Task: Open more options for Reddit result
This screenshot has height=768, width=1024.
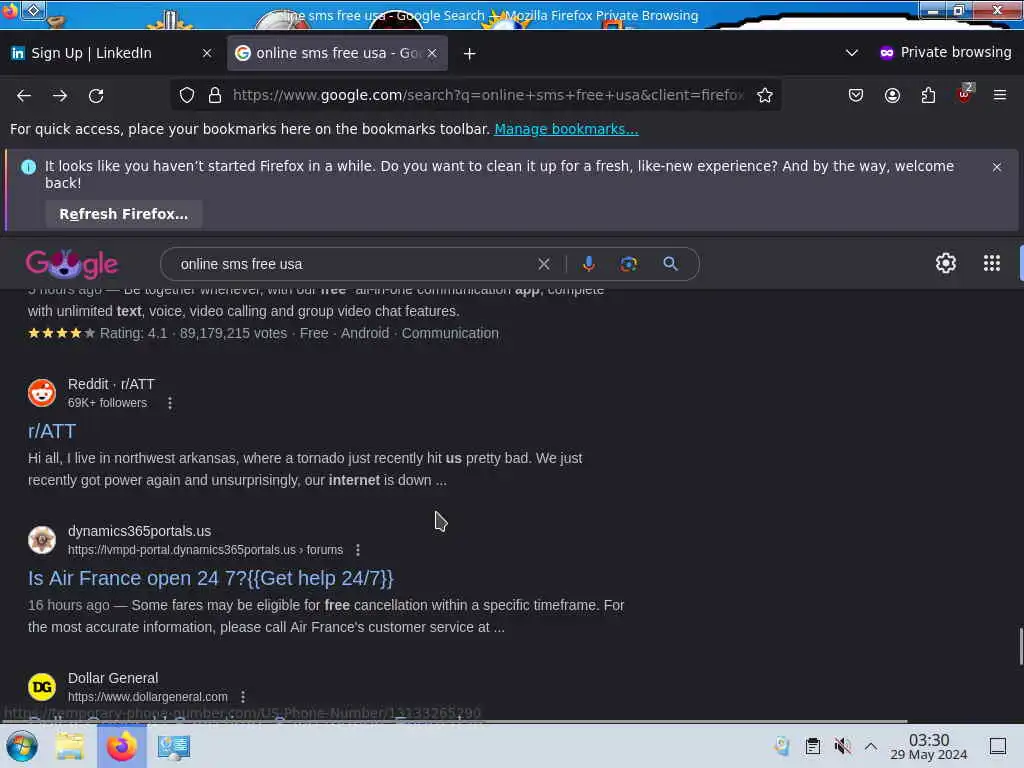Action: (x=170, y=403)
